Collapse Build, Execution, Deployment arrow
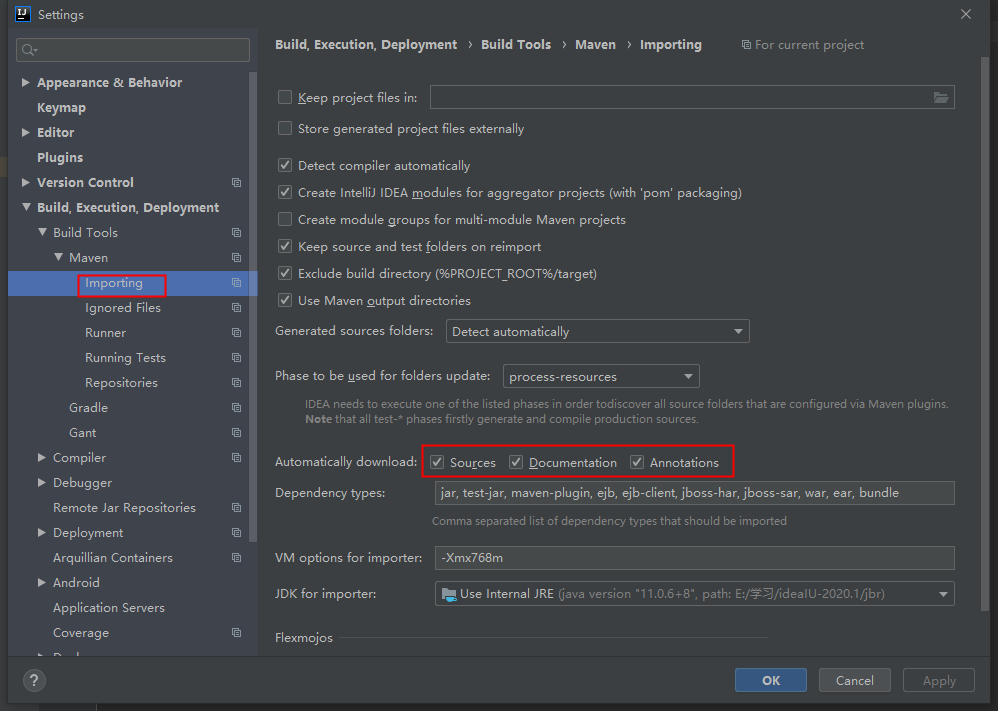The height and width of the screenshot is (711, 998). point(26,207)
